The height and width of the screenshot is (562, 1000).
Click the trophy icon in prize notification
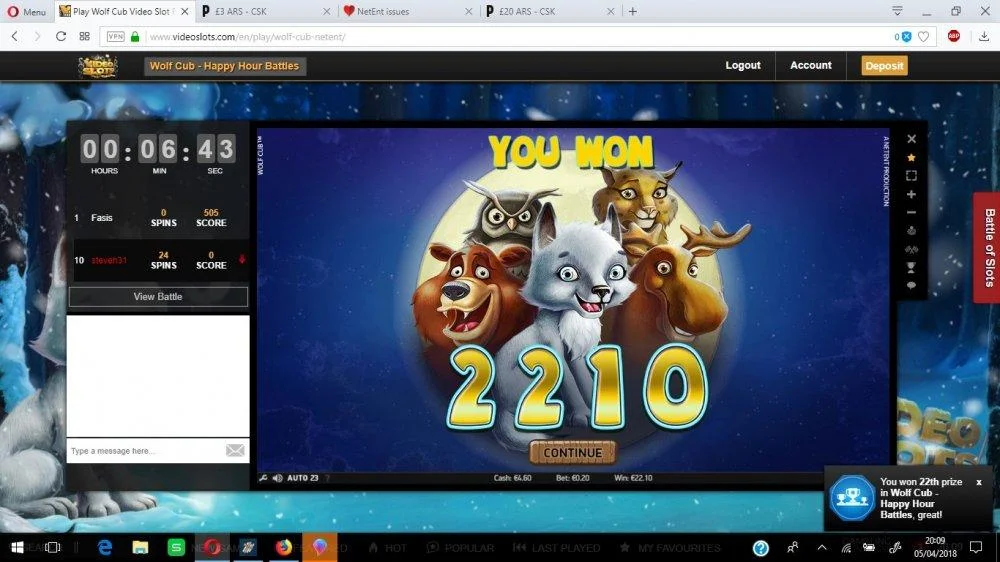click(x=852, y=498)
